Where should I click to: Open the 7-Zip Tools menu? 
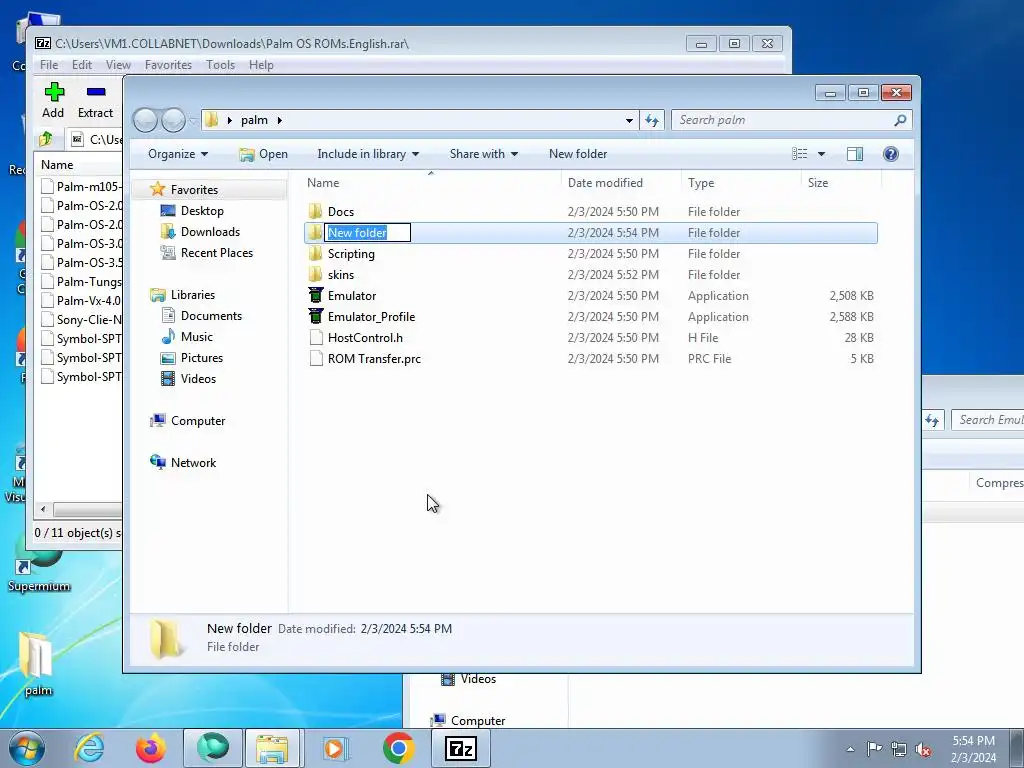[220, 65]
